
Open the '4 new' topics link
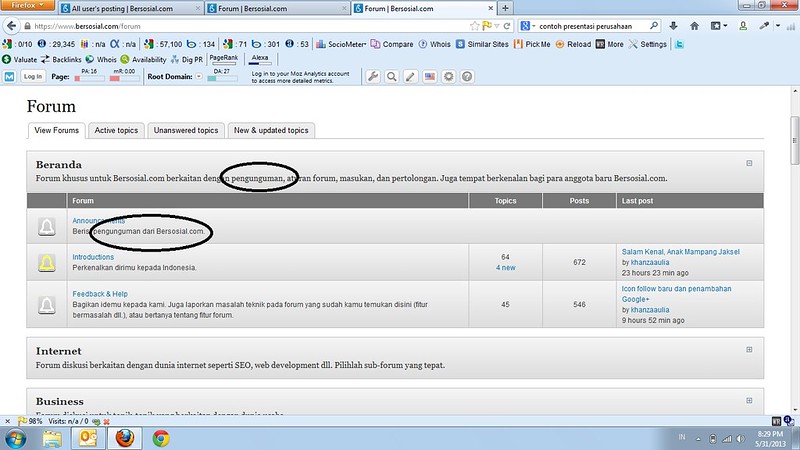tap(506, 267)
